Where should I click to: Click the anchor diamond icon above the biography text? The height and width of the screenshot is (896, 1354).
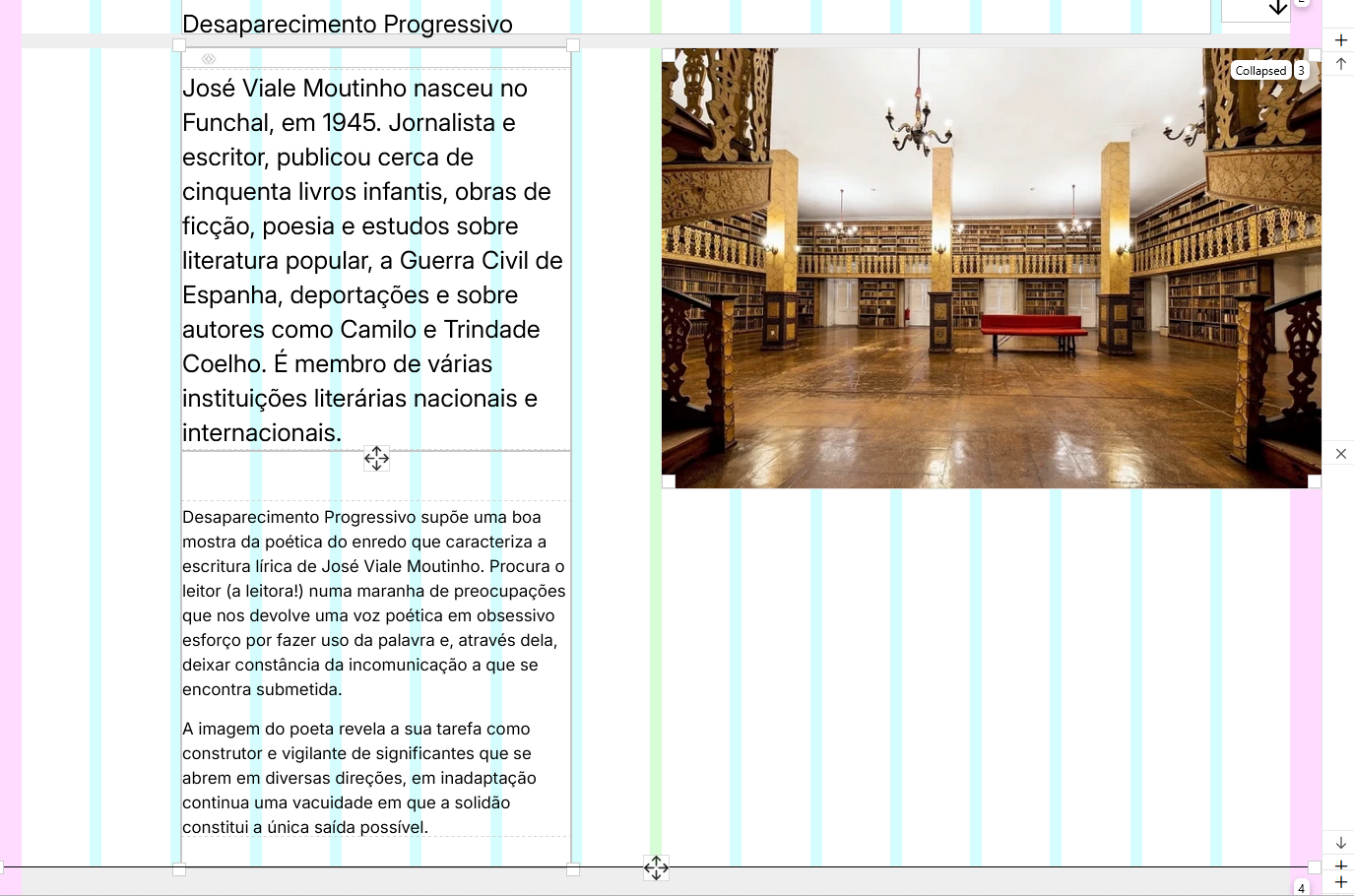[x=208, y=59]
